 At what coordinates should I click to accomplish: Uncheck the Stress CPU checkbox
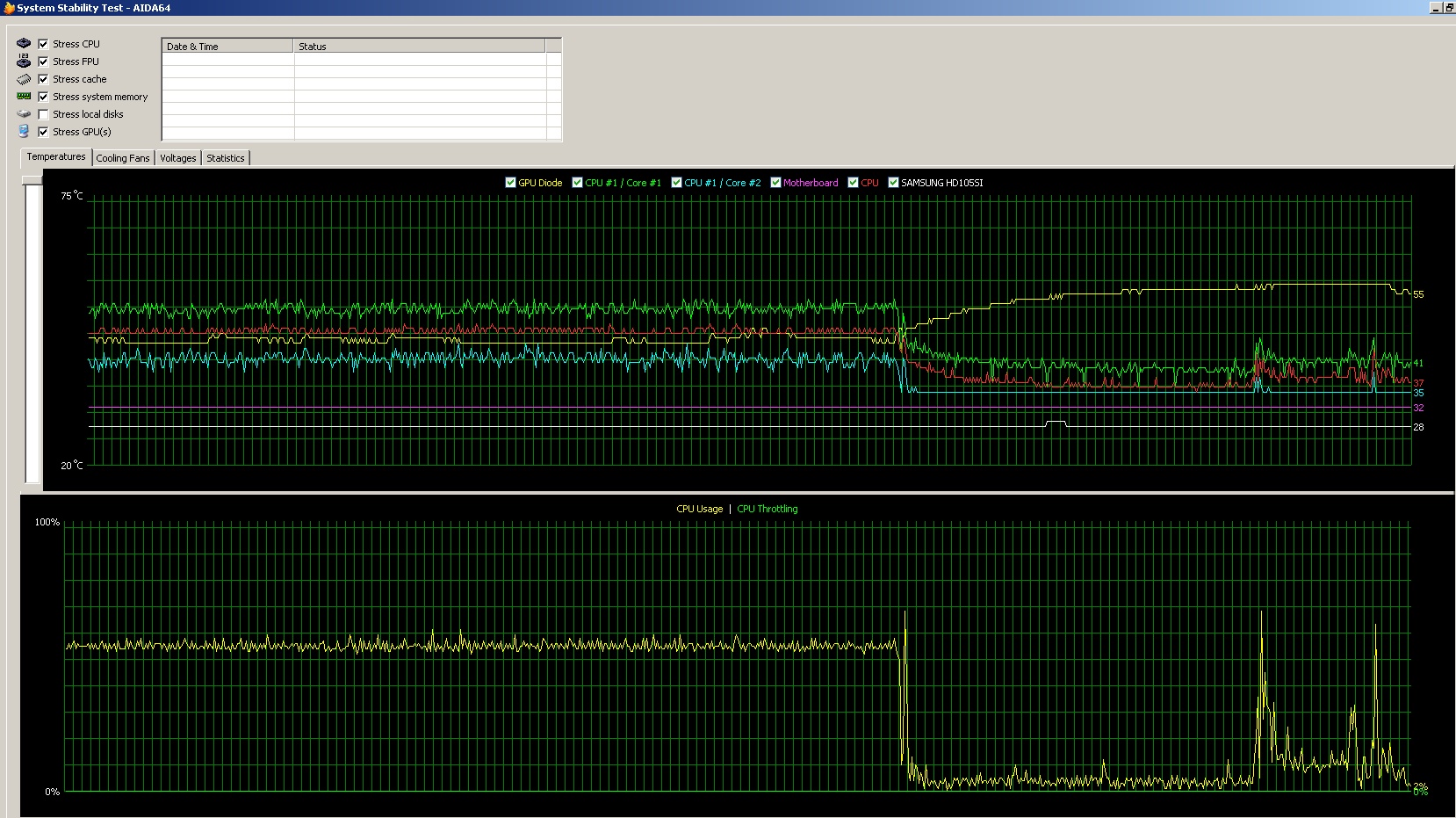tap(43, 44)
